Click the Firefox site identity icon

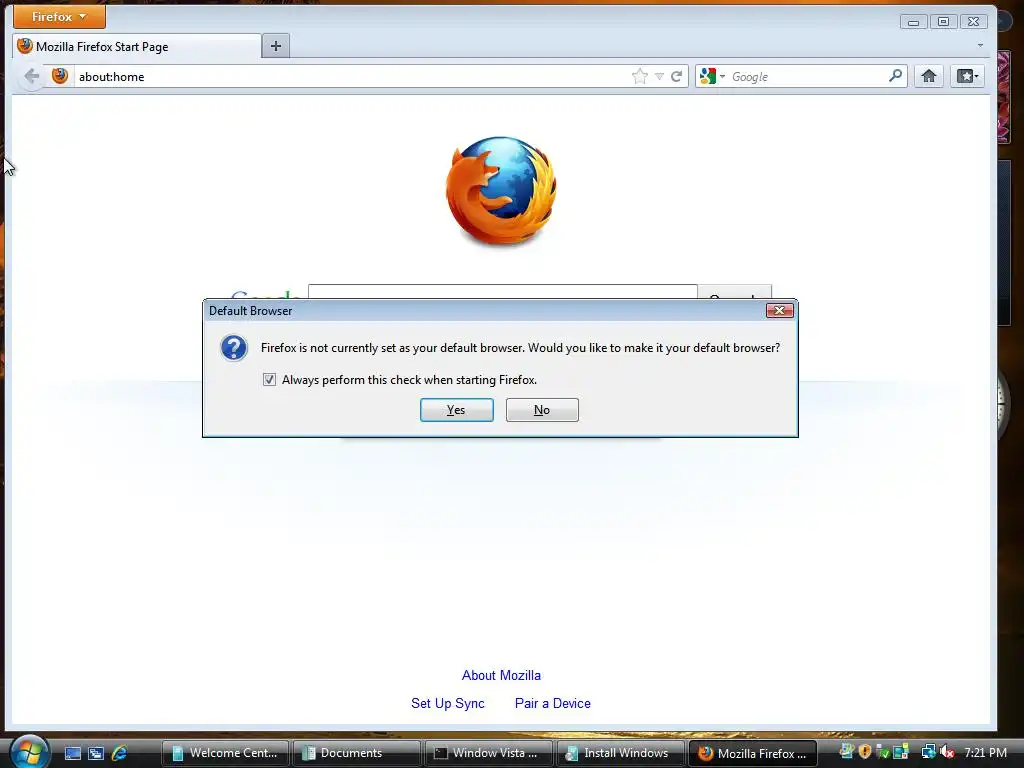click(x=60, y=76)
